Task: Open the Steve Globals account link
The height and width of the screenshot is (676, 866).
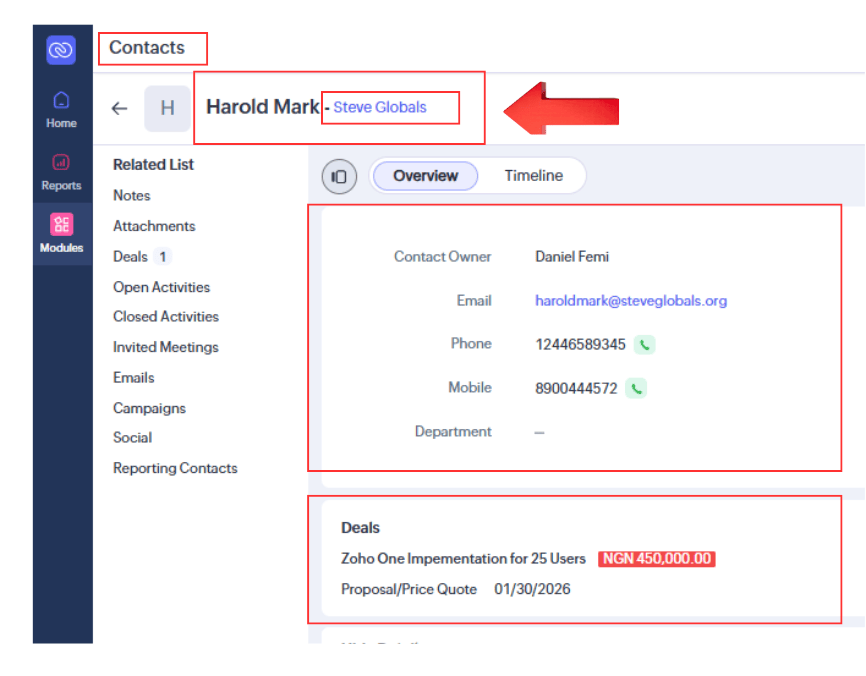Action: (380, 107)
